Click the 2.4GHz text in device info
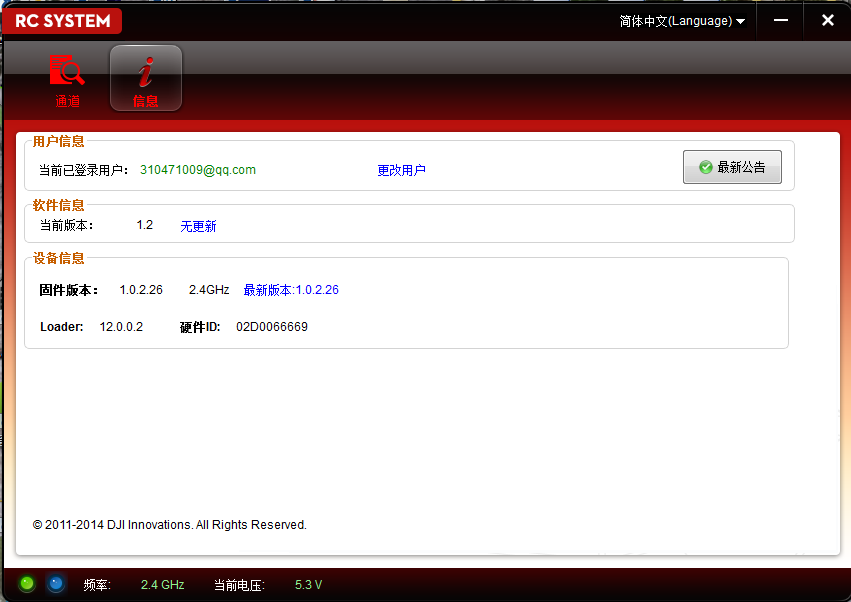The height and width of the screenshot is (602, 851). click(x=209, y=290)
